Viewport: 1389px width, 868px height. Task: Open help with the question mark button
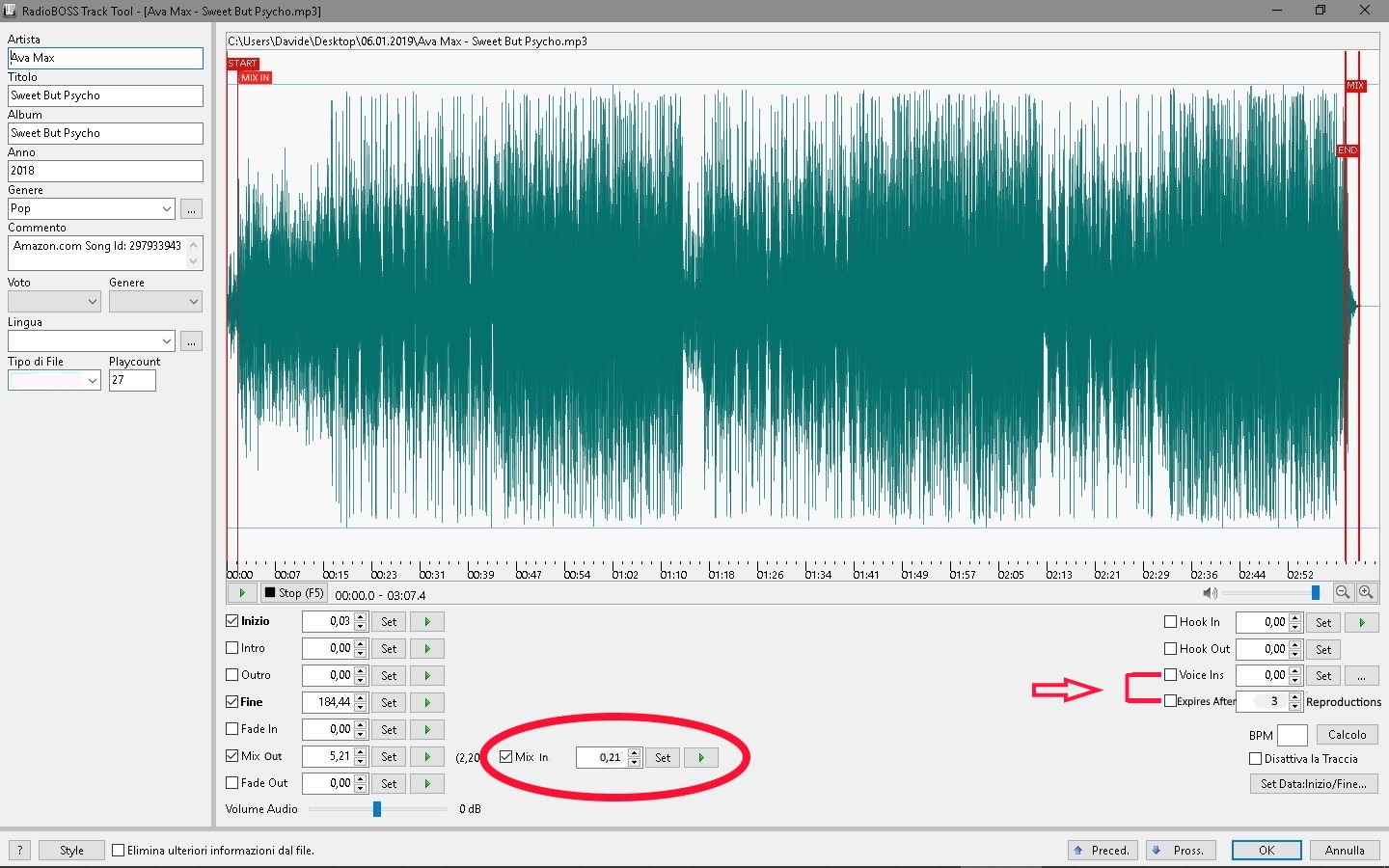pyautogui.click(x=19, y=851)
